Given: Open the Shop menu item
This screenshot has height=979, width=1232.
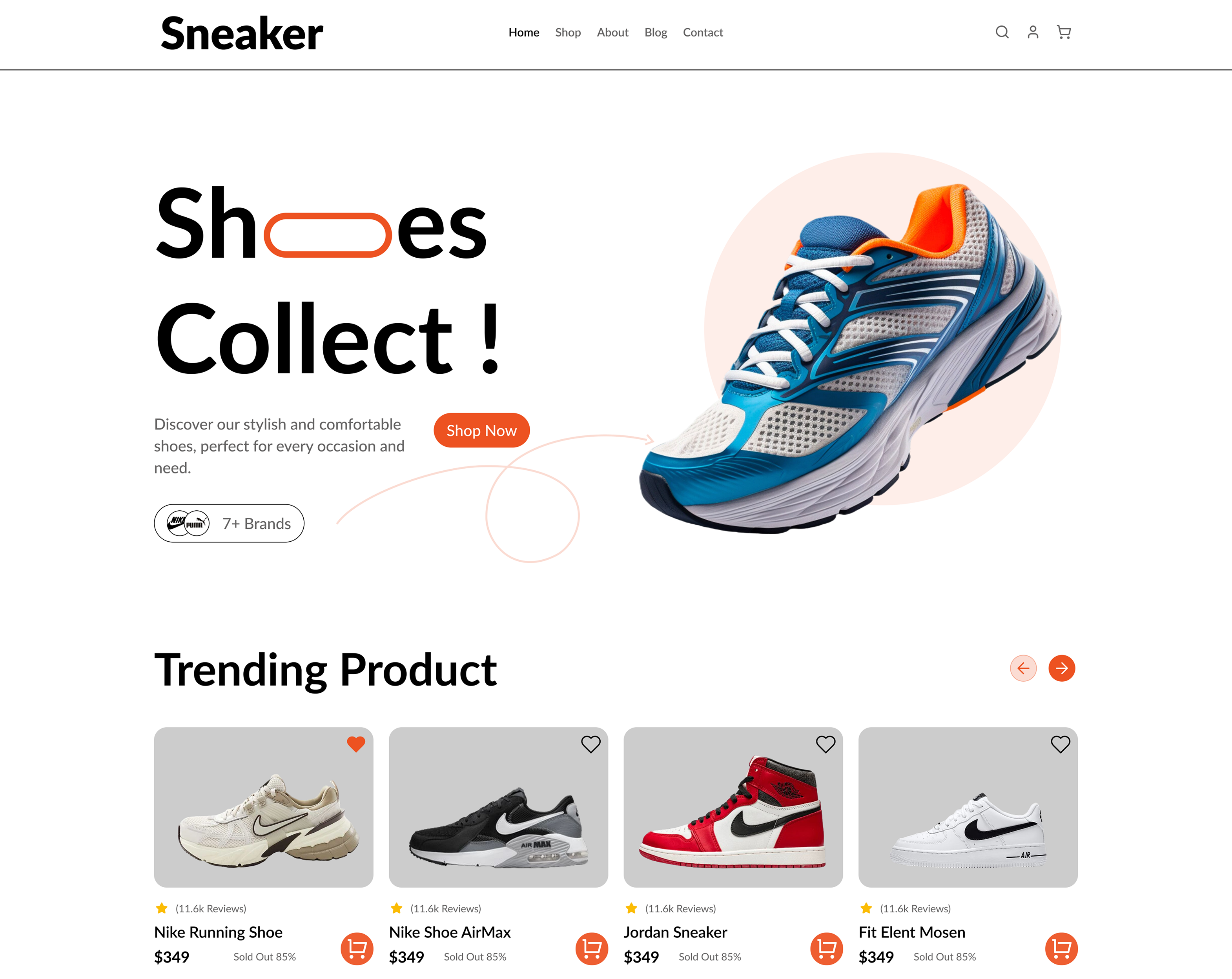Looking at the screenshot, I should [568, 33].
